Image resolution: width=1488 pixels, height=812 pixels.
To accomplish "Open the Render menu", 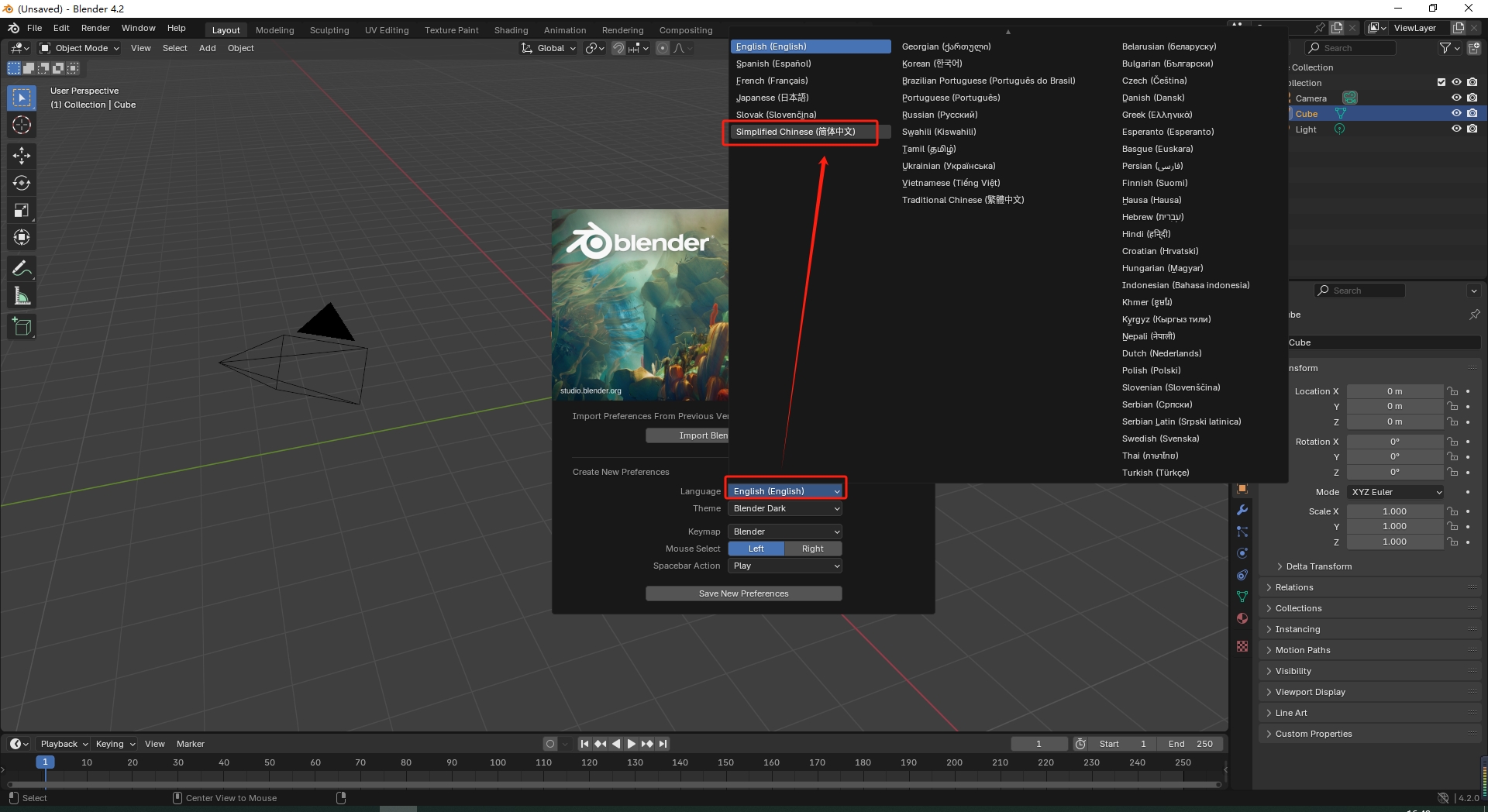I will [x=95, y=28].
